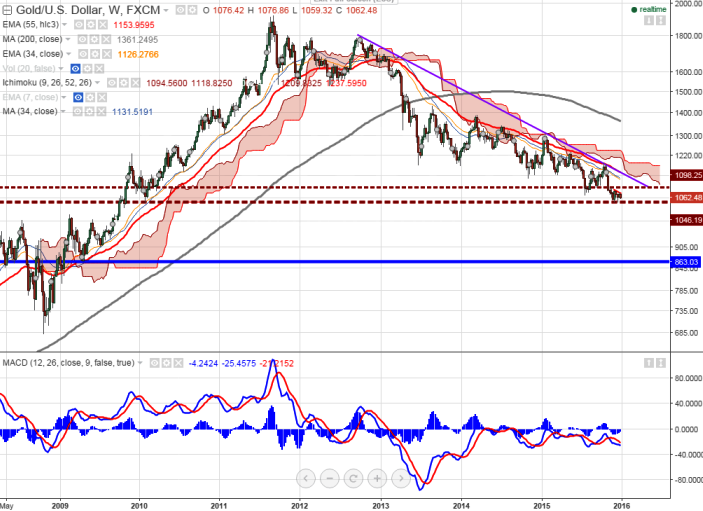This screenshot has height=511, width=703.
Task: Remove the Ichimoku indicator
Action: [136, 83]
